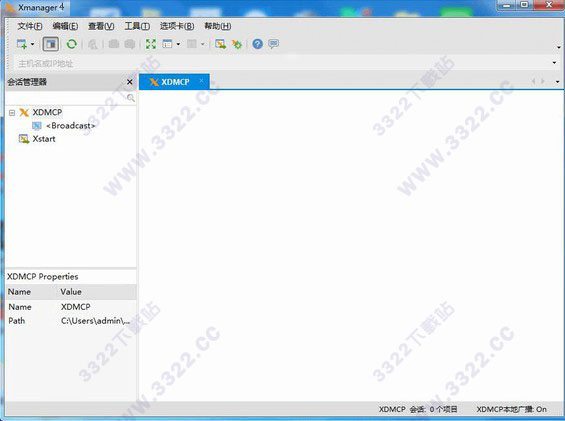565x421 pixels.
Task: Launch Xstart from the toolbar icon
Action: [x=221, y=44]
